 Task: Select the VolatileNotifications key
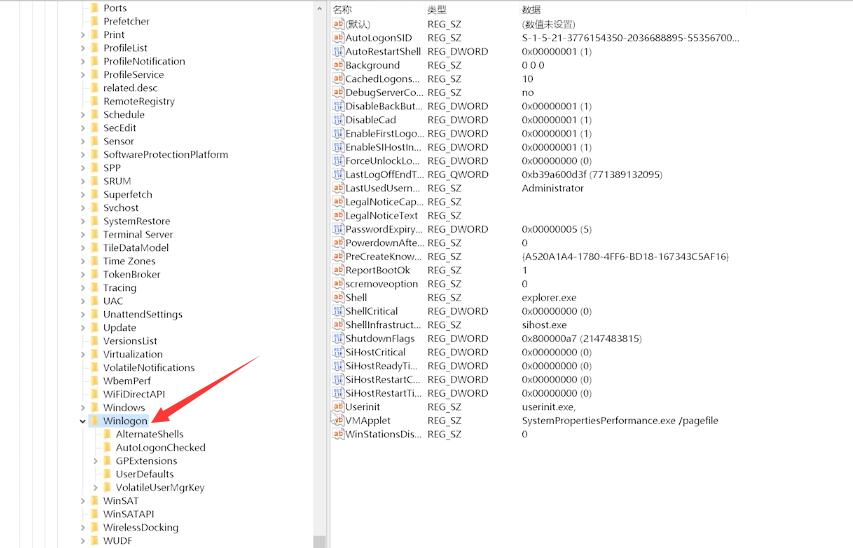pyautogui.click(x=149, y=367)
